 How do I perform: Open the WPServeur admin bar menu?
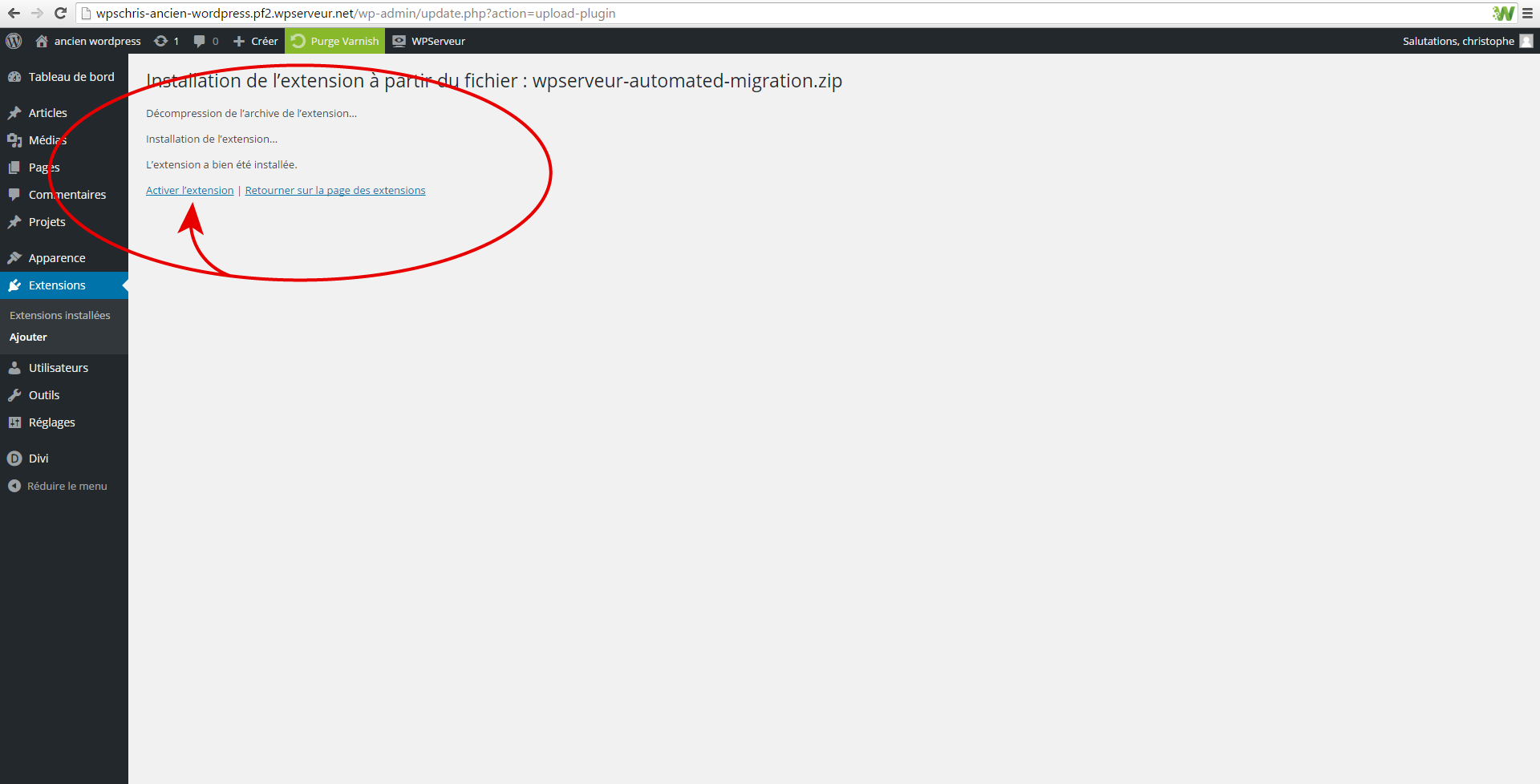pyautogui.click(x=428, y=41)
